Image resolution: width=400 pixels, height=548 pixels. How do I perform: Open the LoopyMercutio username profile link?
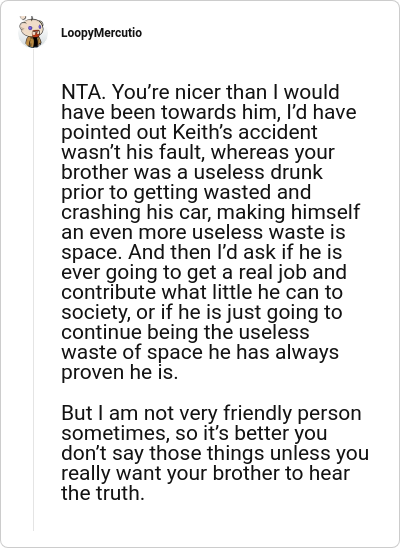click(101, 33)
